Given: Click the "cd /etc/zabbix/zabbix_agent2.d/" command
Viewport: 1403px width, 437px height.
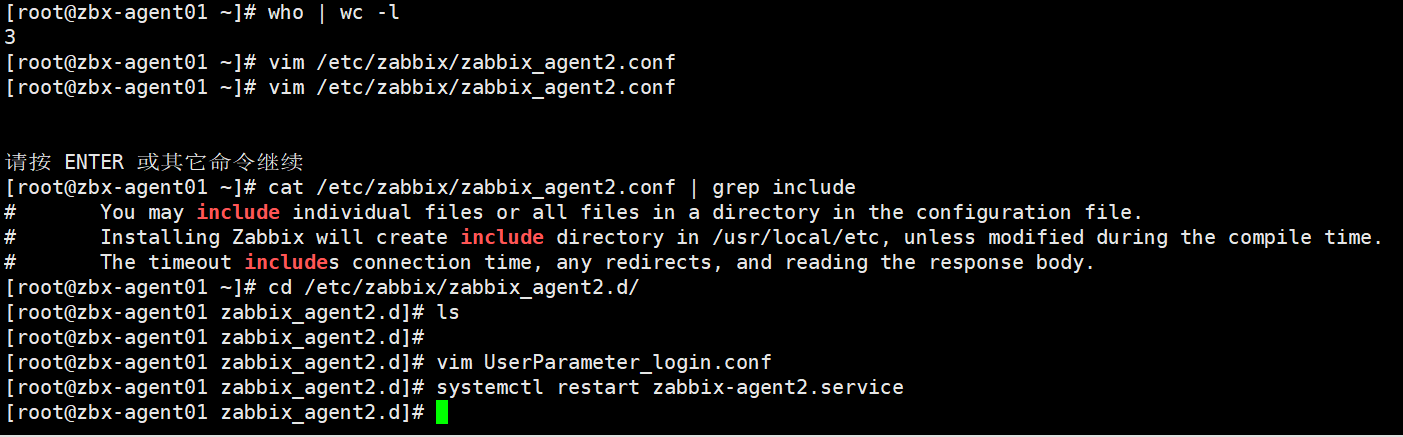Looking at the screenshot, I should (x=453, y=287).
